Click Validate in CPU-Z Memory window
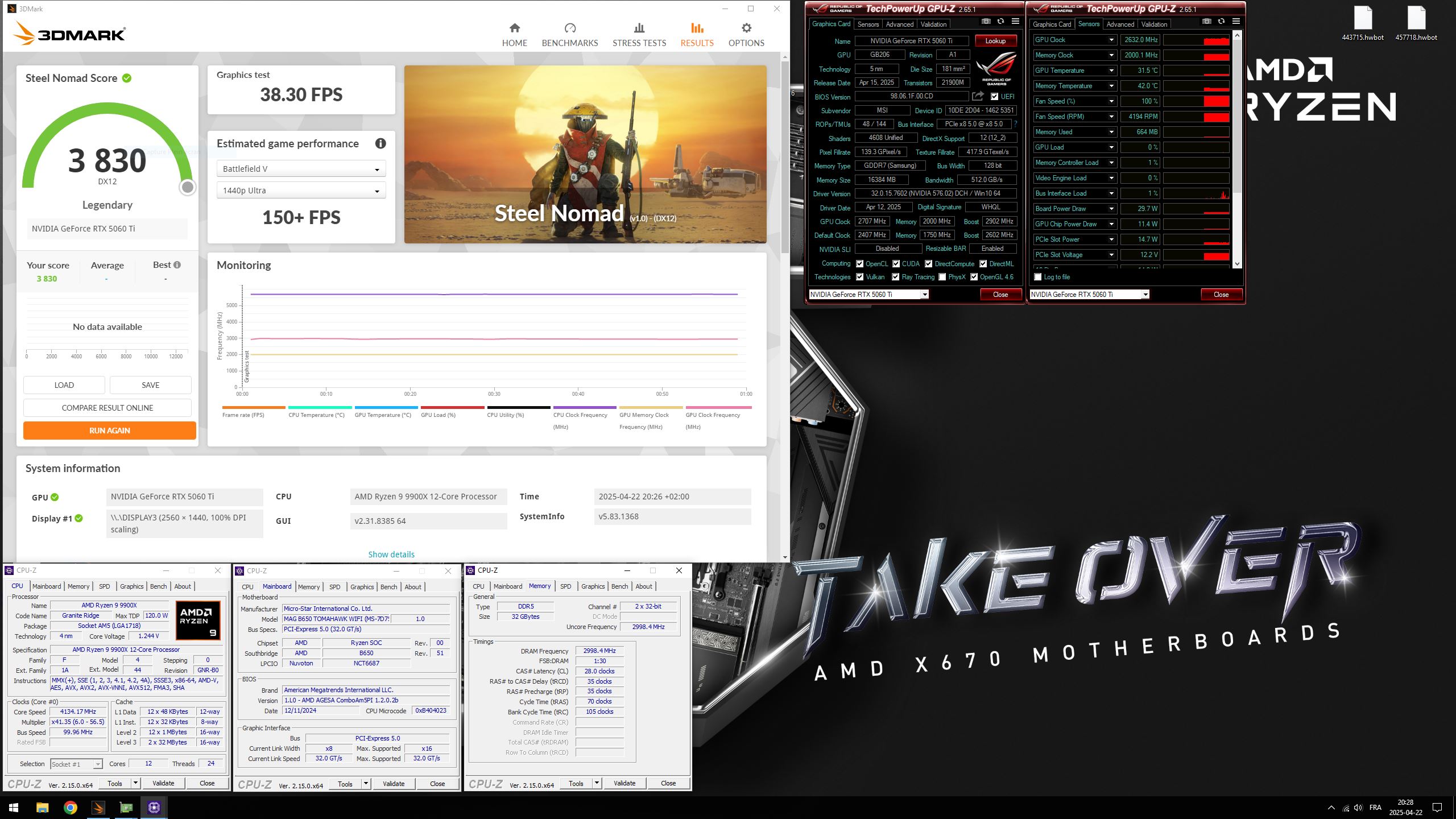 coord(624,783)
